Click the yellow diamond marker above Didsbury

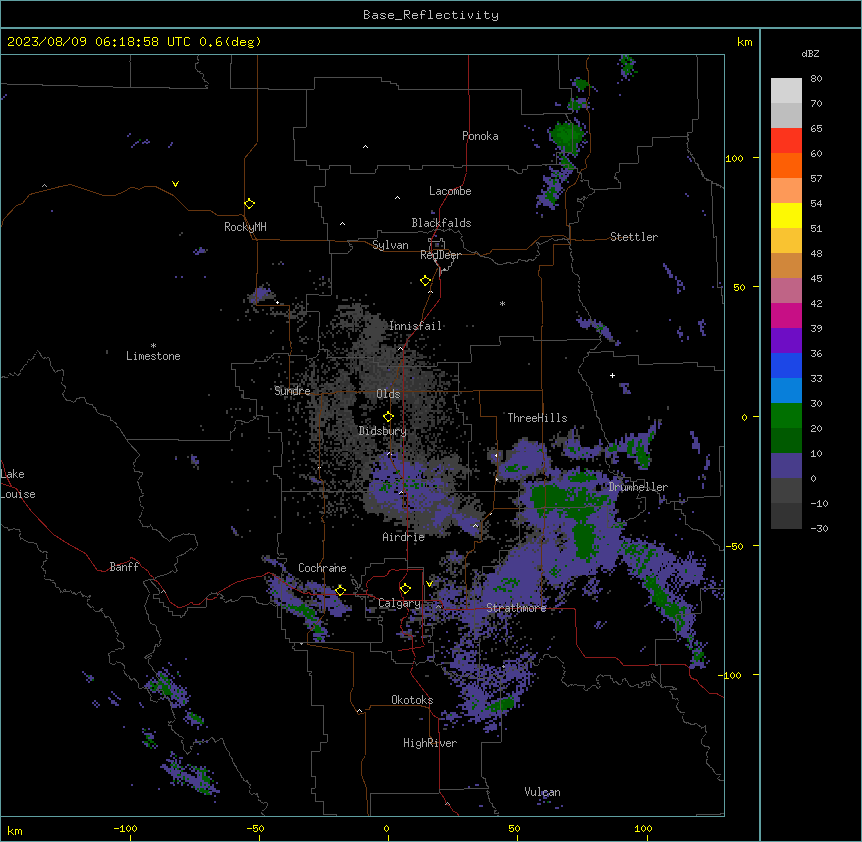pyautogui.click(x=389, y=416)
